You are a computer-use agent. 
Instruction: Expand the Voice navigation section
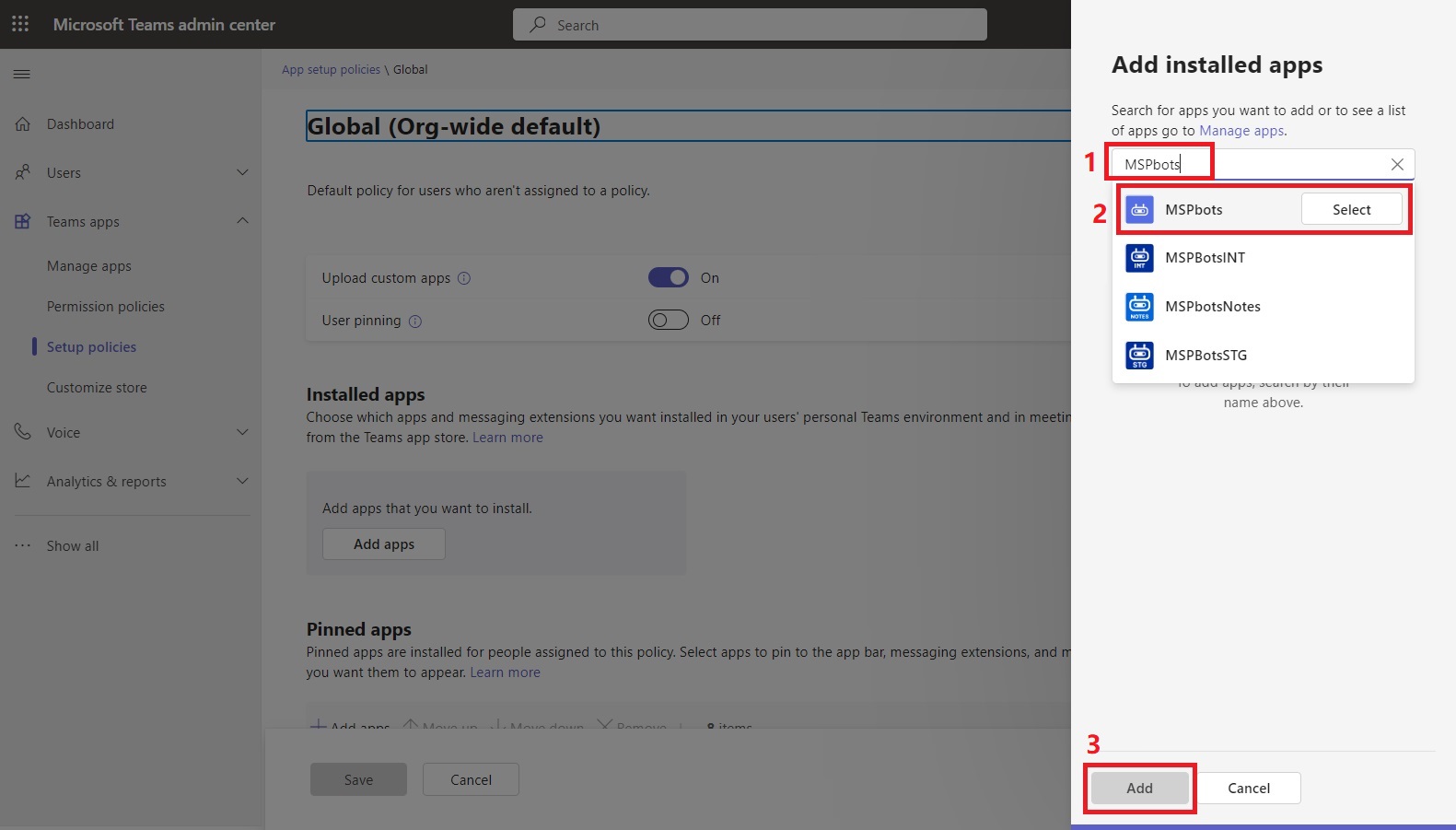tap(242, 432)
